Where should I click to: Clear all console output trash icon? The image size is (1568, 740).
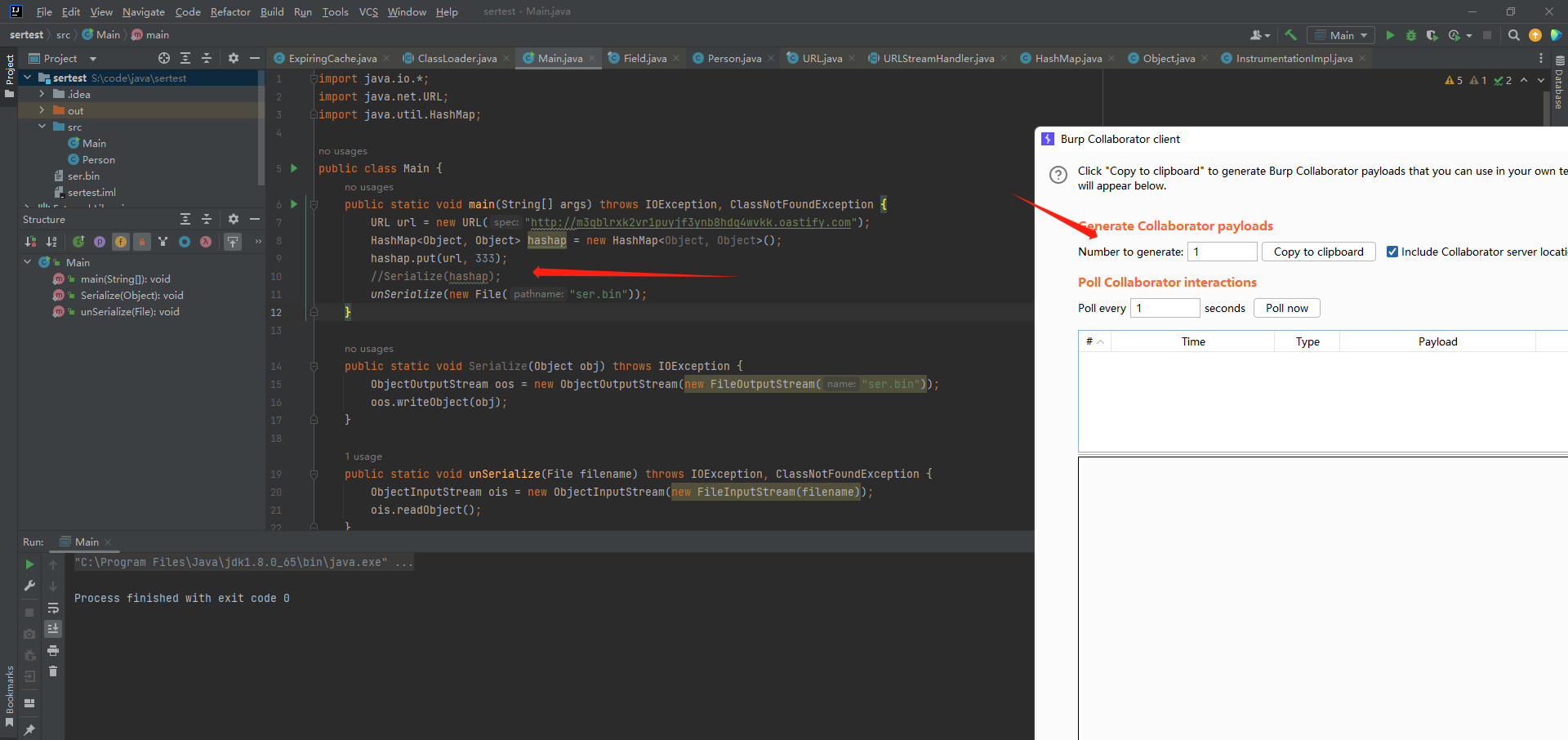pos(53,671)
